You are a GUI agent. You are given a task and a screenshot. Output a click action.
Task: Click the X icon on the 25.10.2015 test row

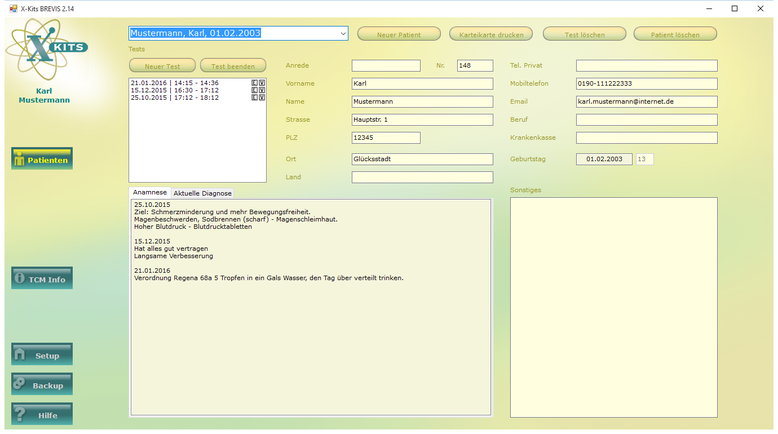262,97
